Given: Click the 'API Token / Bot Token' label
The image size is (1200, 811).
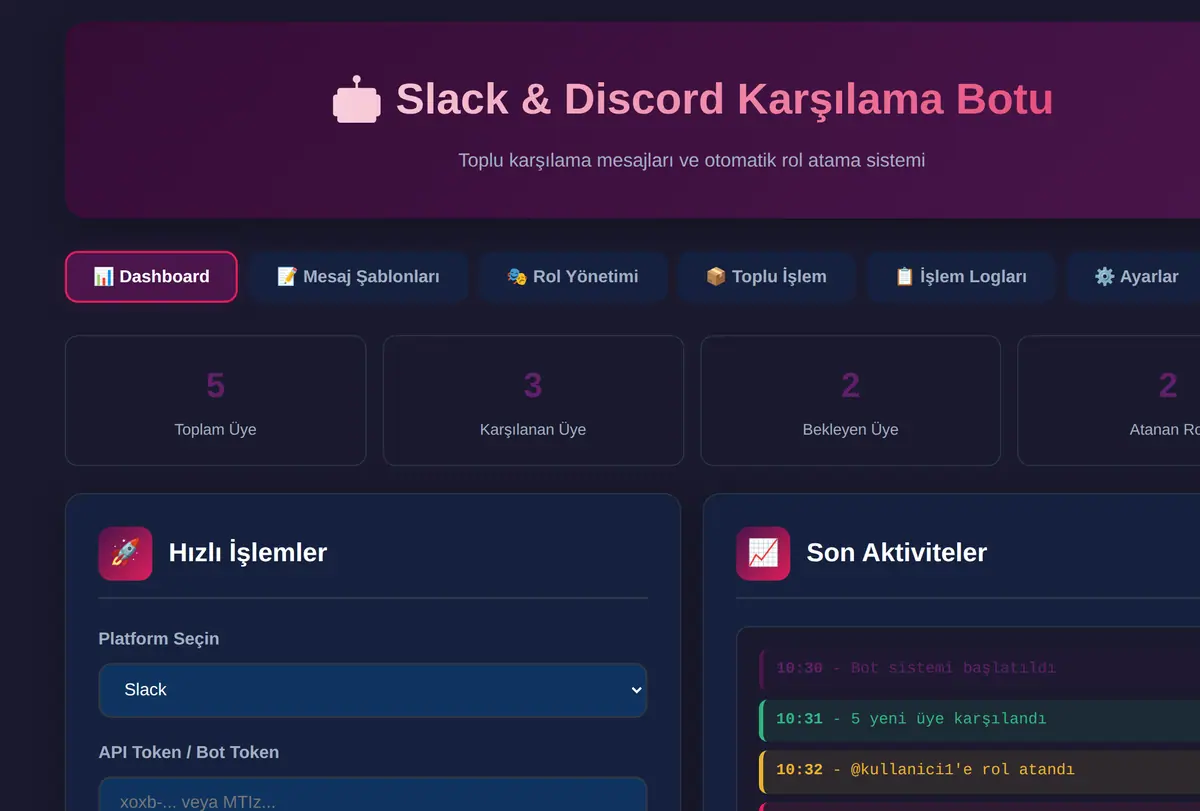Looking at the screenshot, I should (189, 752).
